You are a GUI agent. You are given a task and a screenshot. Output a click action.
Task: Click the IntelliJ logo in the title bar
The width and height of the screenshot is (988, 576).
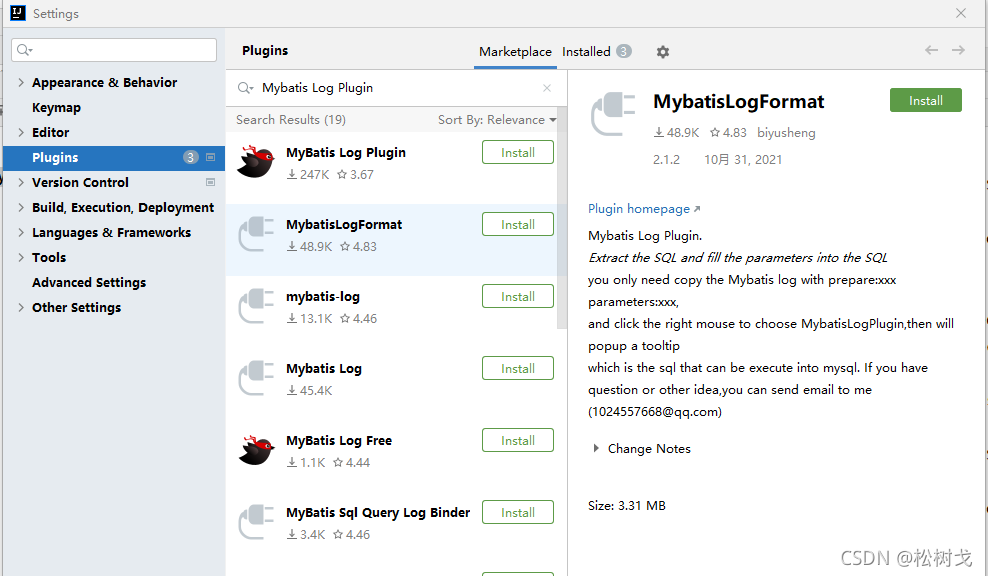[18, 13]
